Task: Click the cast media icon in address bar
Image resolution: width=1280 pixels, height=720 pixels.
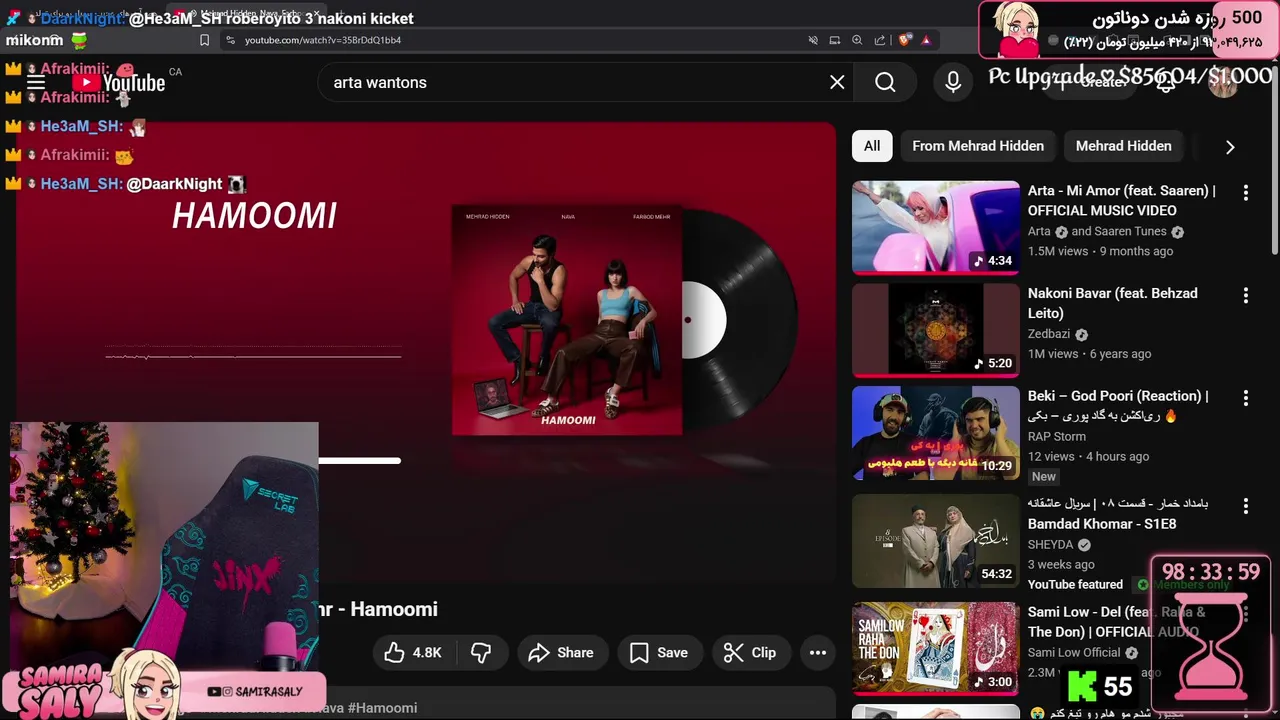Action: (835, 40)
